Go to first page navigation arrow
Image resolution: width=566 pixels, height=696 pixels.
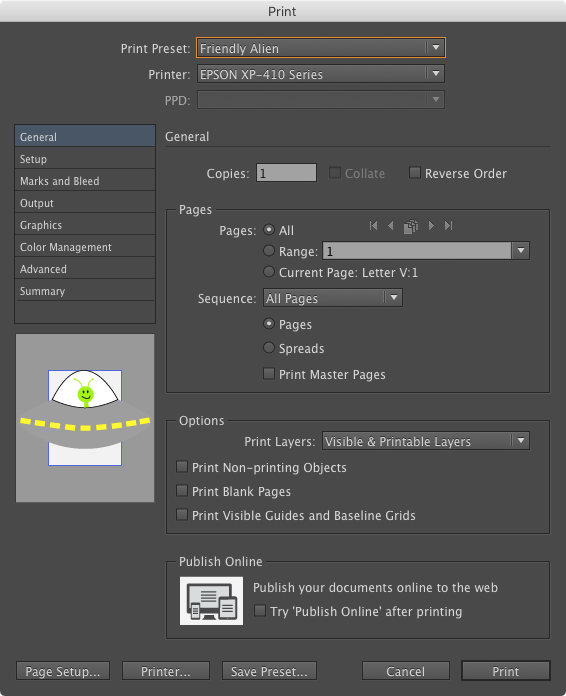tap(373, 225)
